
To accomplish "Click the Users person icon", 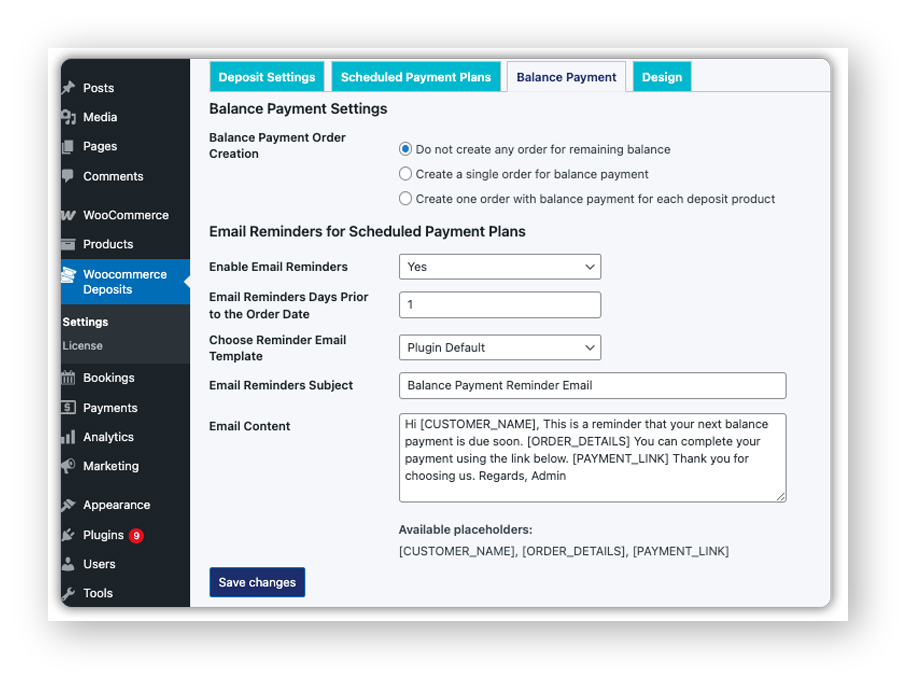I will coord(68,564).
